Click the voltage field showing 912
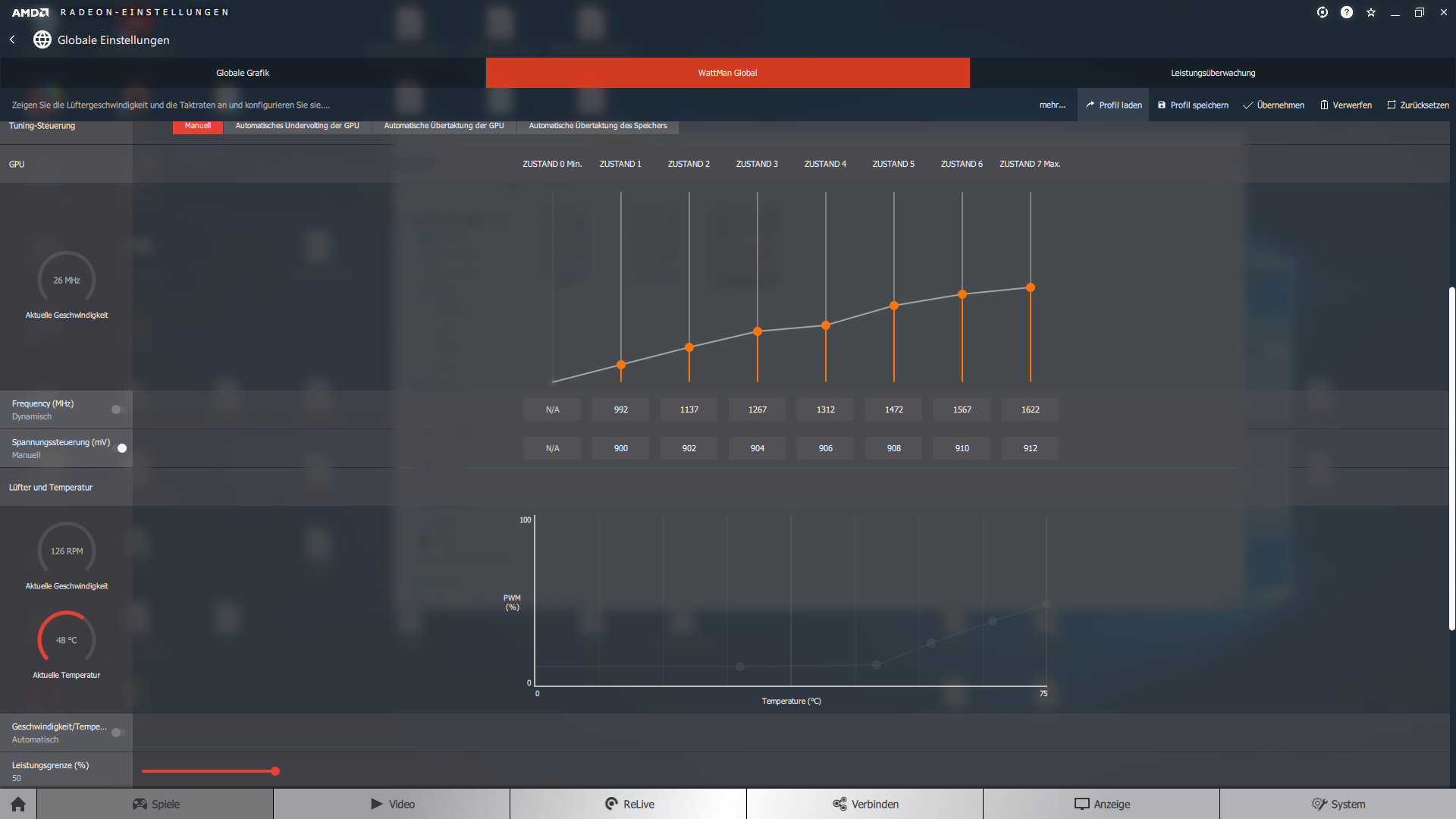This screenshot has width=1456, height=819. 1031,448
